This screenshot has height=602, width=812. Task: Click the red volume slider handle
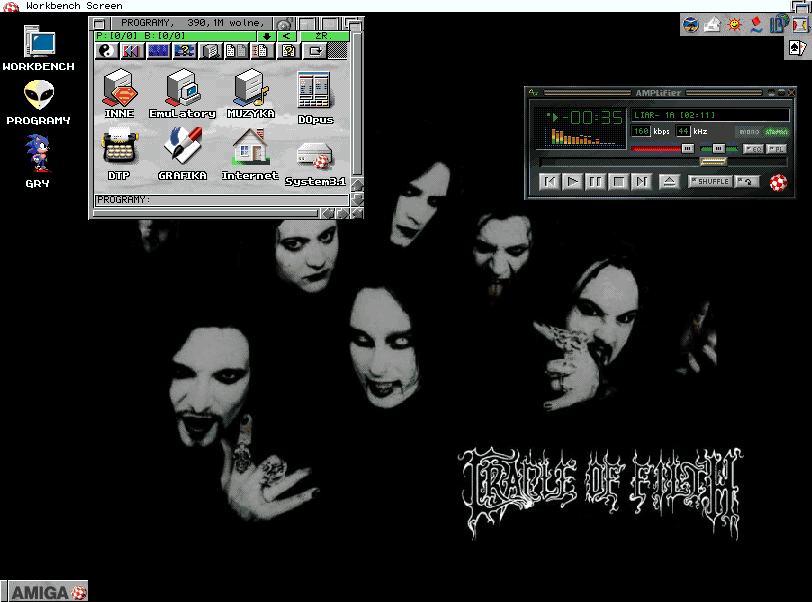click(688, 149)
